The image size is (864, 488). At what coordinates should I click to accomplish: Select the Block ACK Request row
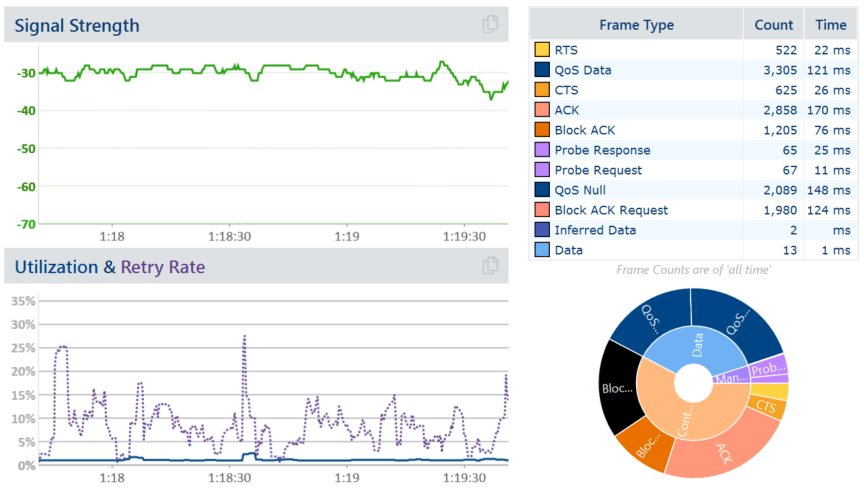[x=690, y=210]
